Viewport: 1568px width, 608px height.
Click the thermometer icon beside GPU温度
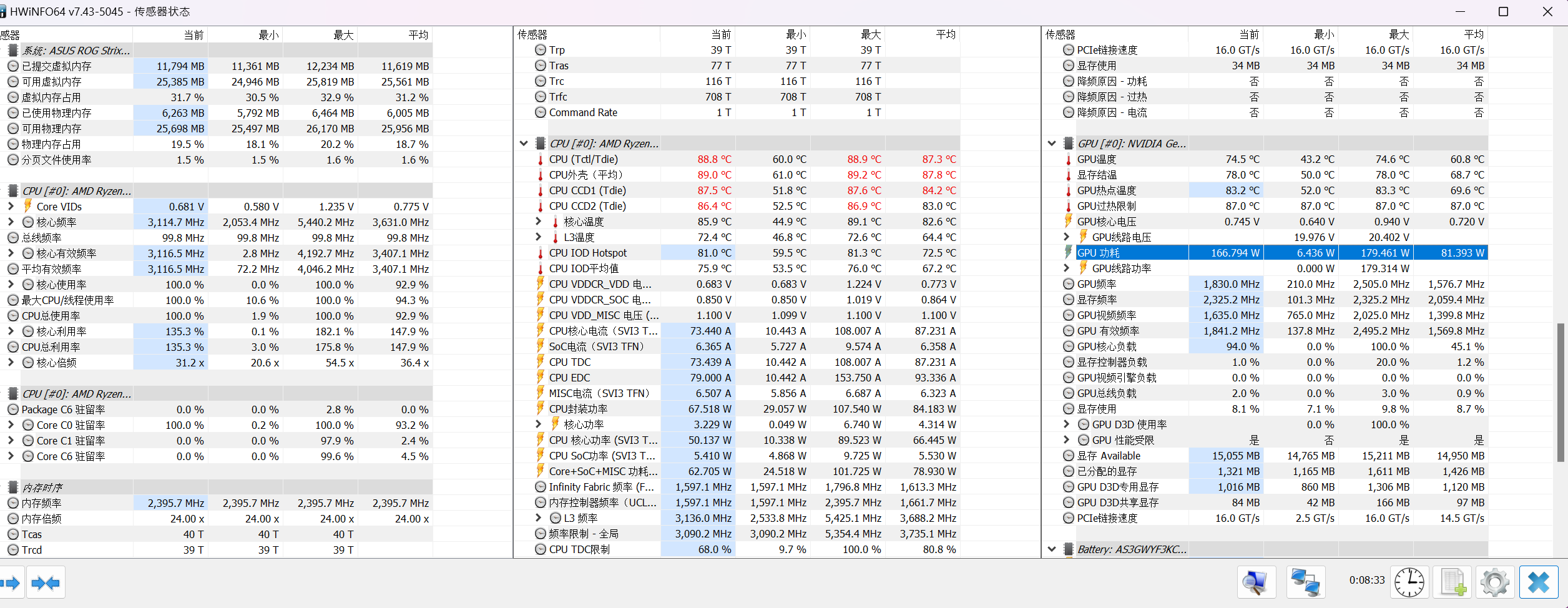tap(1069, 159)
